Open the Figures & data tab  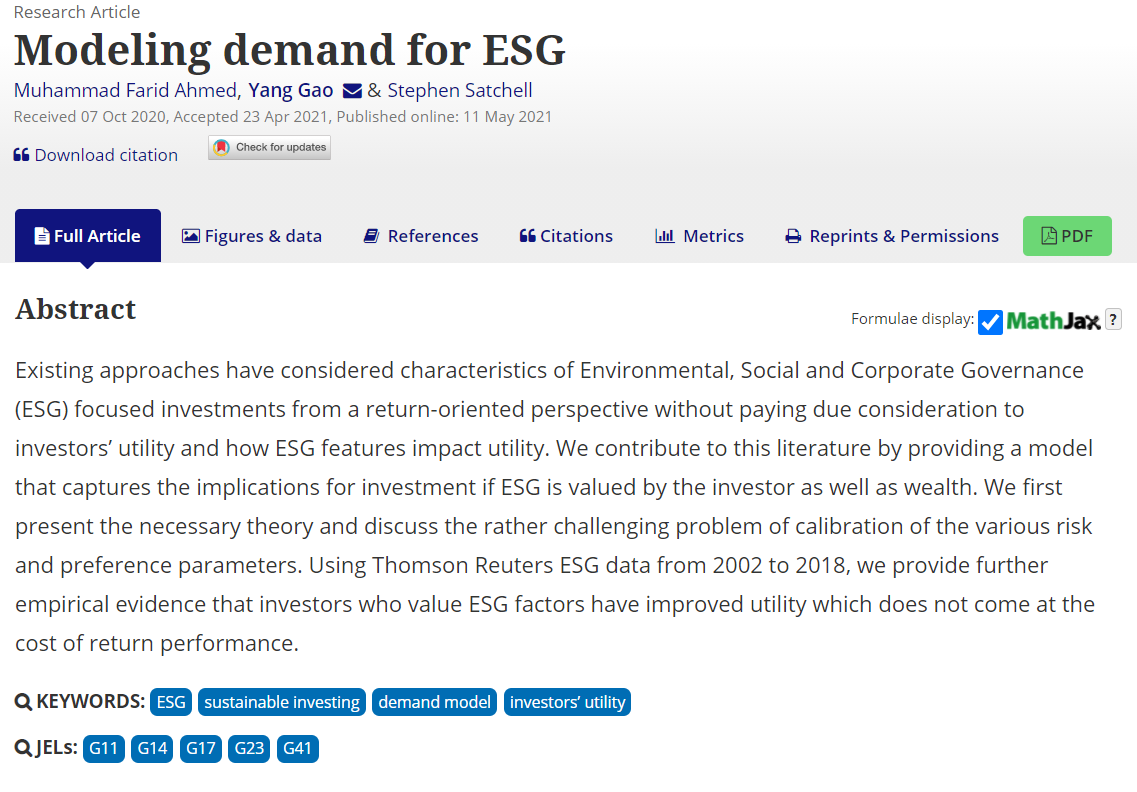[252, 236]
